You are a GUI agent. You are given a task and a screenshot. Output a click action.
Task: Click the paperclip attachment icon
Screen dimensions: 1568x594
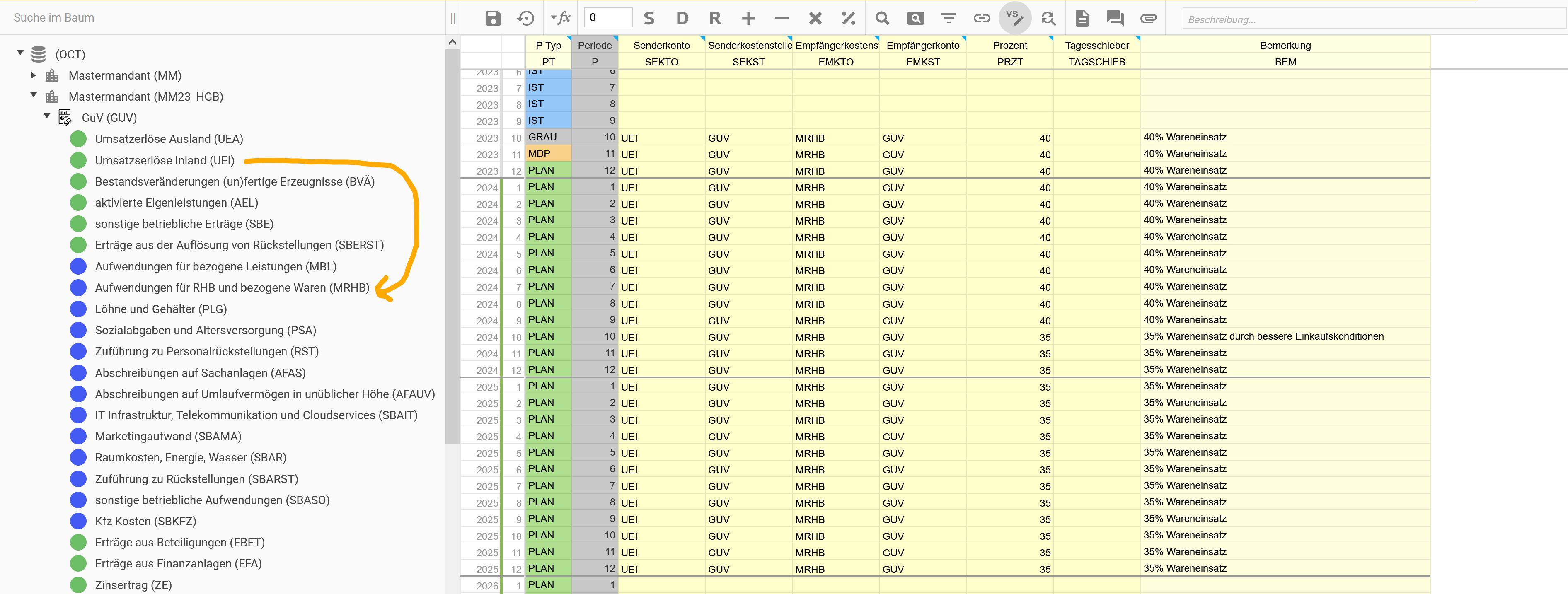click(1148, 18)
